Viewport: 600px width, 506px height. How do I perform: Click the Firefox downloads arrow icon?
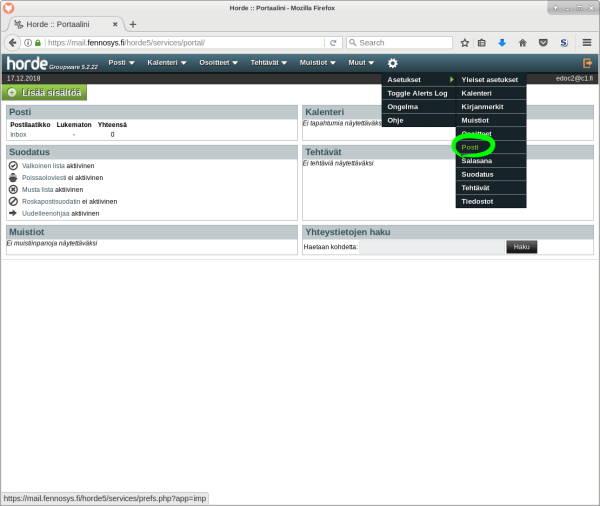click(x=502, y=43)
